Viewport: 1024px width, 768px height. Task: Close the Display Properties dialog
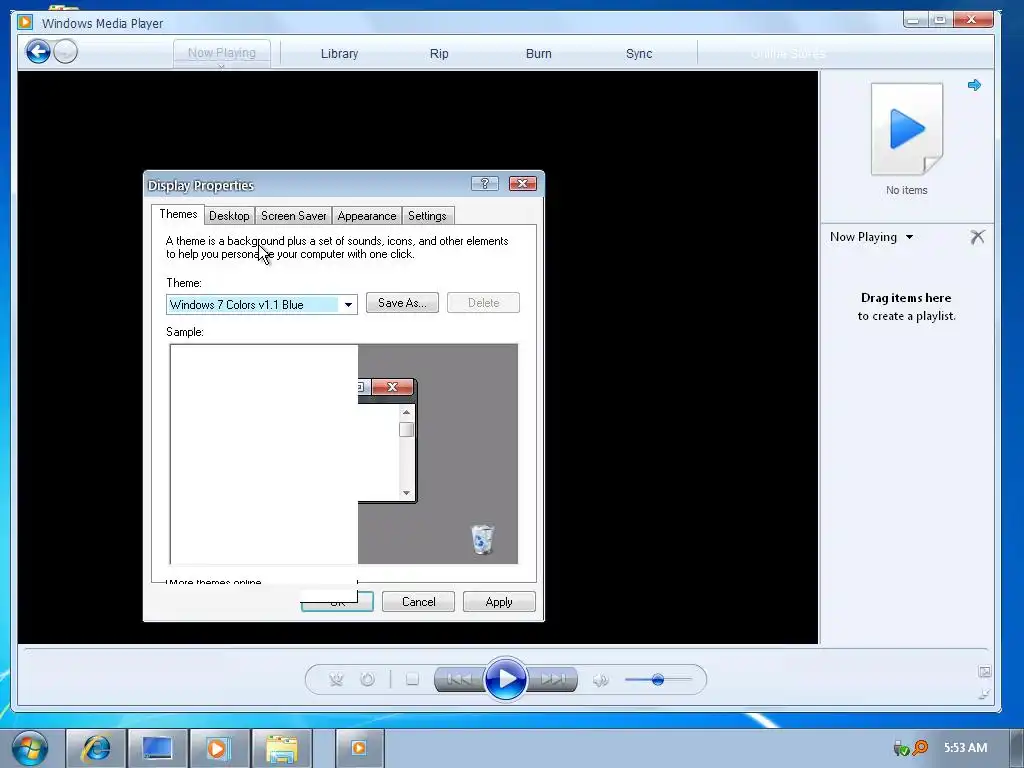click(x=522, y=184)
